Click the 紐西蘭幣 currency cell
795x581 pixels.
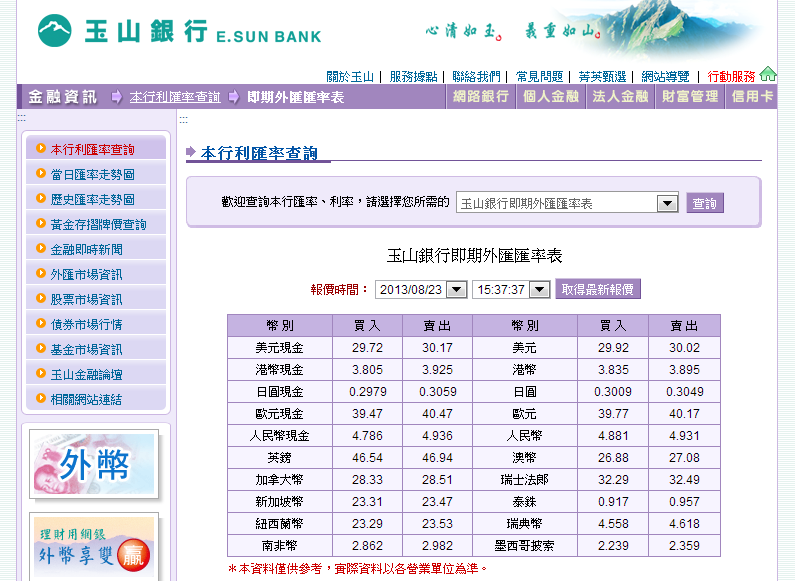coord(279,524)
